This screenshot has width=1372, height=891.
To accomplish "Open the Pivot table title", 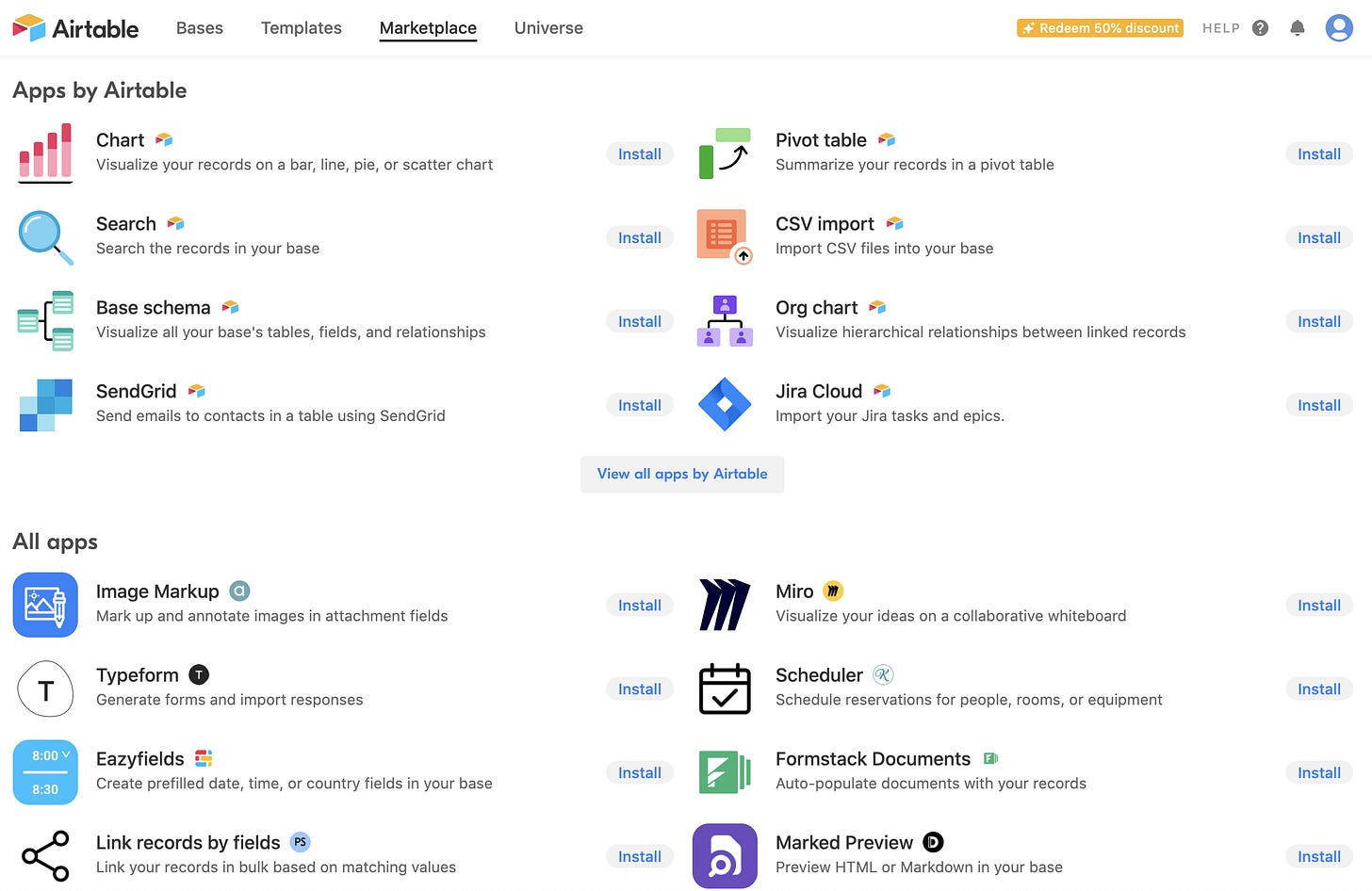I will 821,140.
